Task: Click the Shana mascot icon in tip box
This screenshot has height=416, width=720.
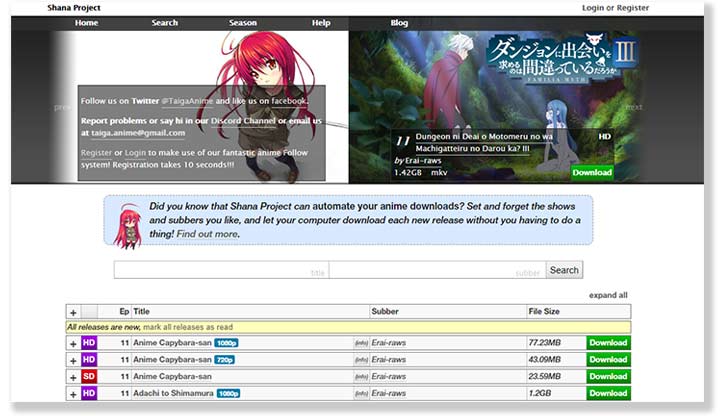Action: point(127,225)
